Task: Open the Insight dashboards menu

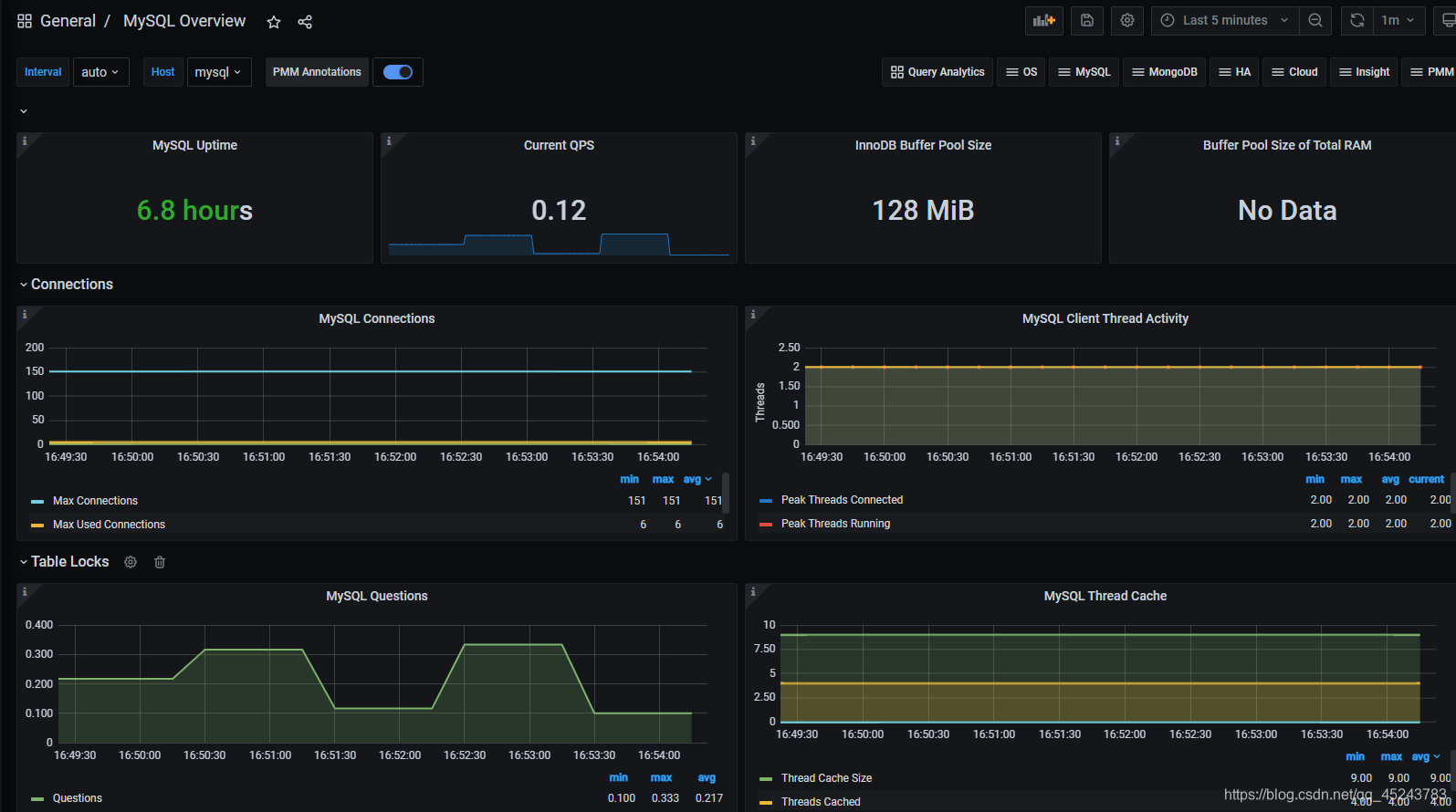Action: click(1364, 72)
